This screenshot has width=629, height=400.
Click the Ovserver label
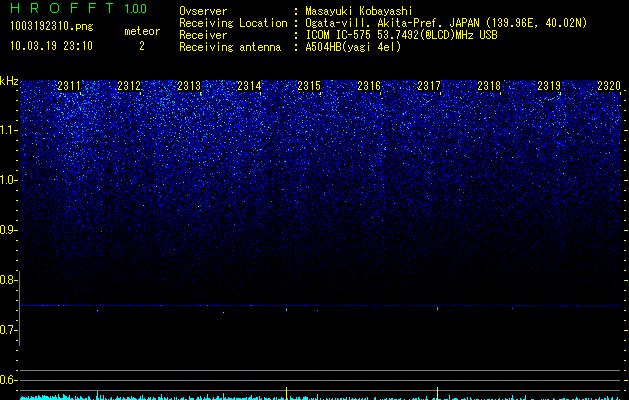pyautogui.click(x=203, y=11)
